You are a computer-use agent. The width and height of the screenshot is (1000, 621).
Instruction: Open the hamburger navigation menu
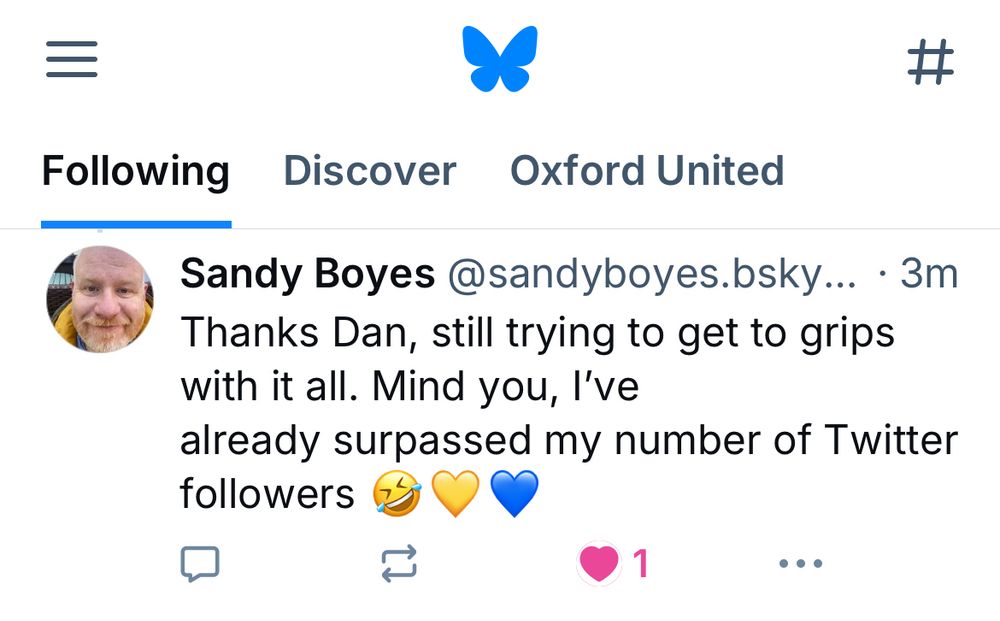[72, 59]
